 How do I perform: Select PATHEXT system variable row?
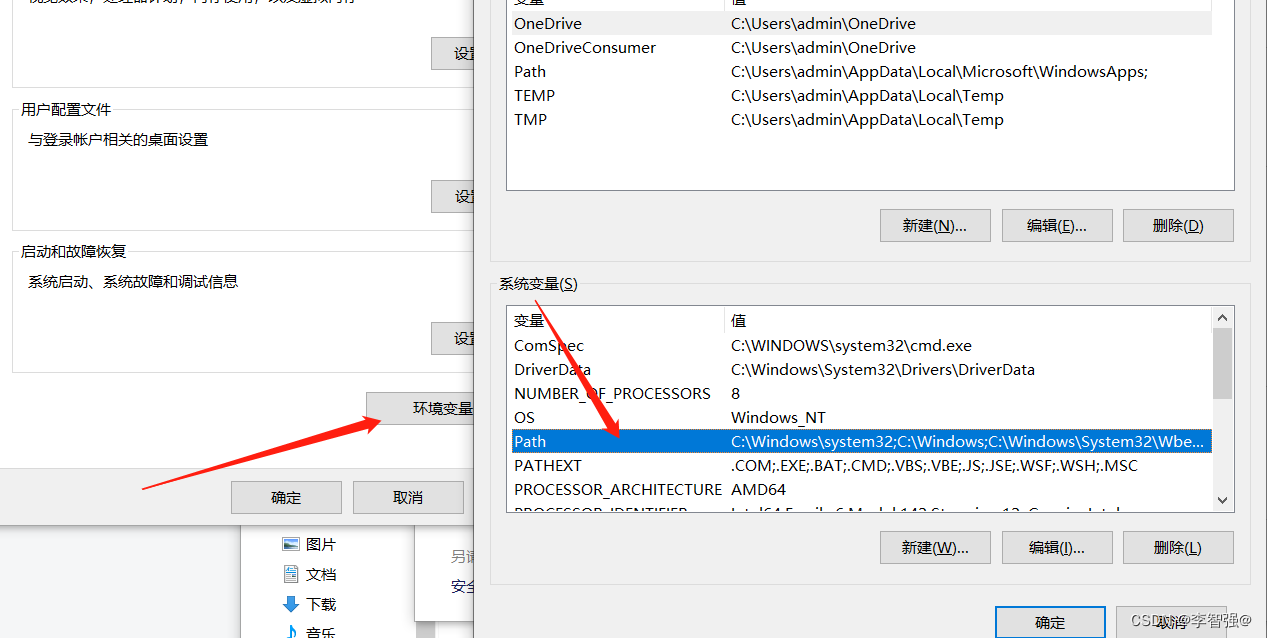coord(861,466)
